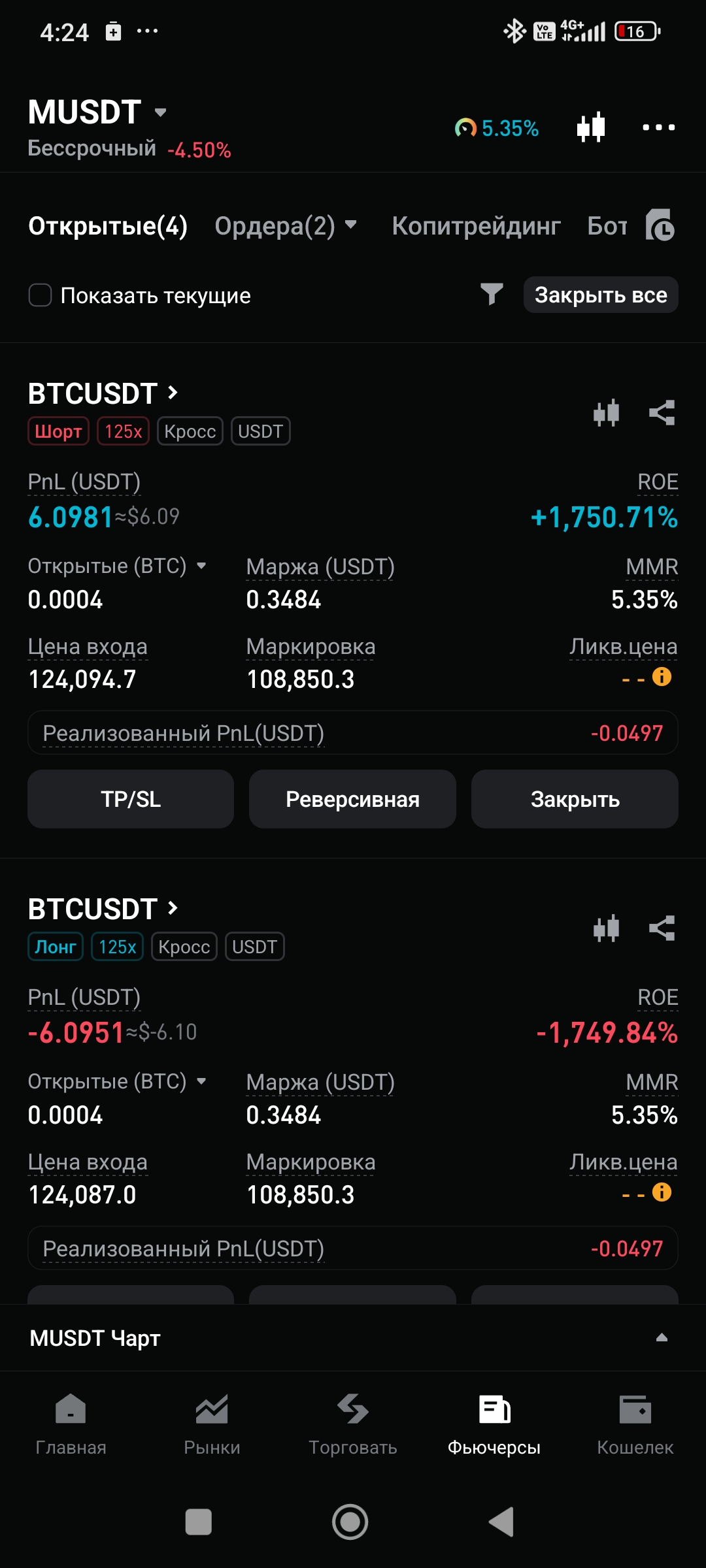Open the order history clock icon

tap(660, 226)
